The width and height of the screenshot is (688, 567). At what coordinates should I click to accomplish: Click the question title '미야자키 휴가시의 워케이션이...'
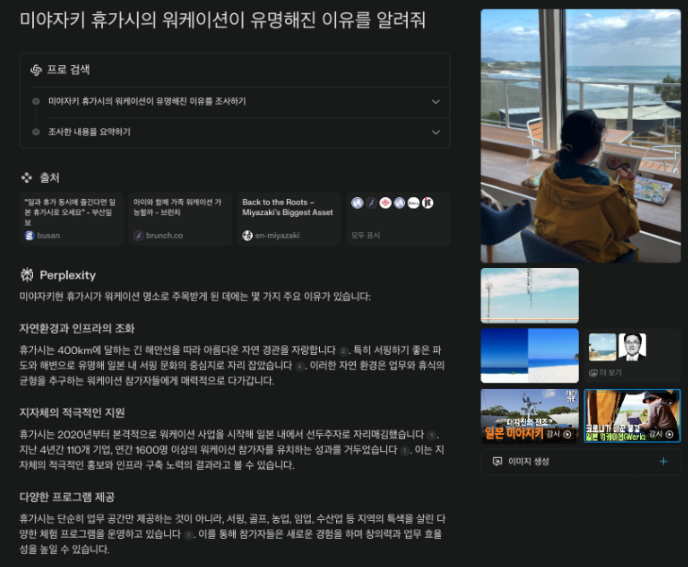(222, 20)
